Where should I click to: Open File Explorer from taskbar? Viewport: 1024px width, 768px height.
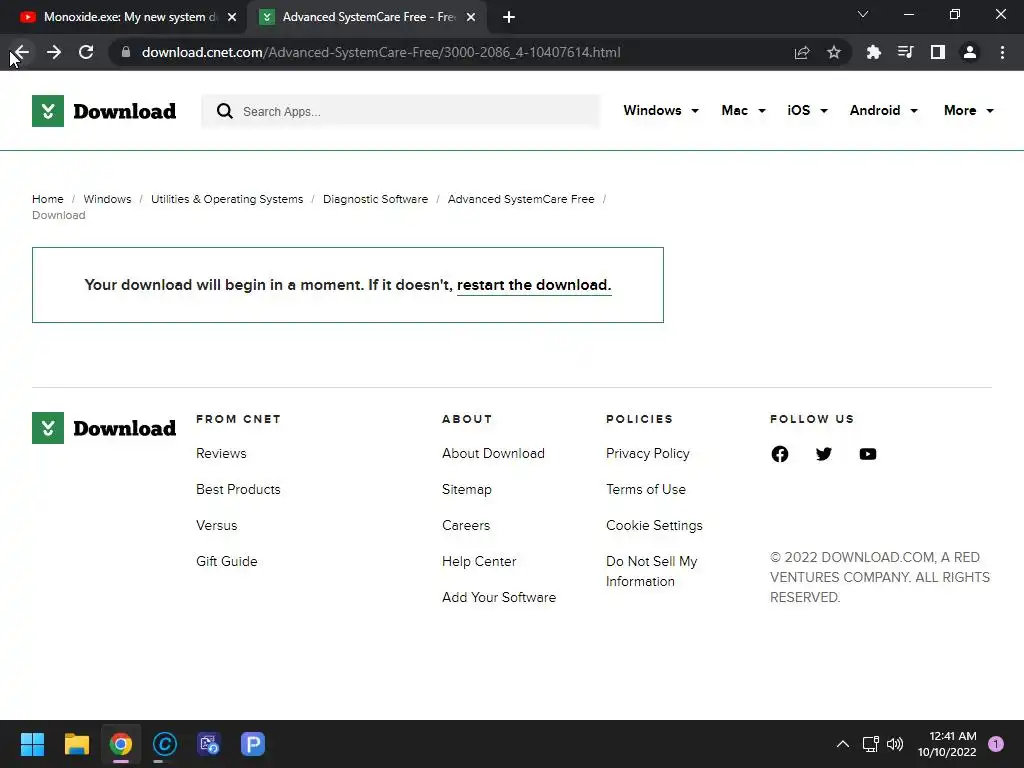point(76,744)
